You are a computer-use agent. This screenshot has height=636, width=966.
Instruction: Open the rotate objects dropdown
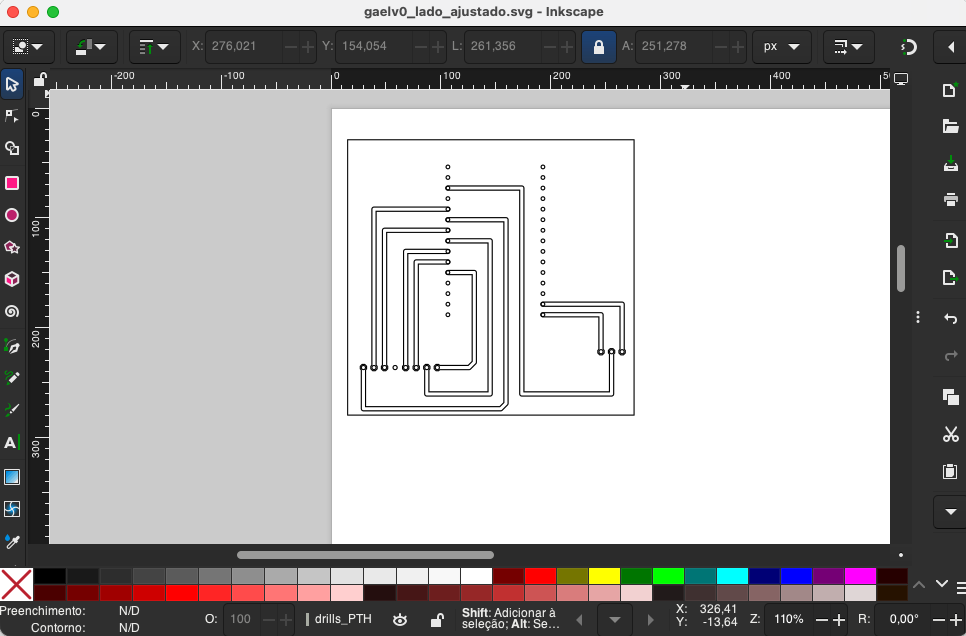[92, 47]
